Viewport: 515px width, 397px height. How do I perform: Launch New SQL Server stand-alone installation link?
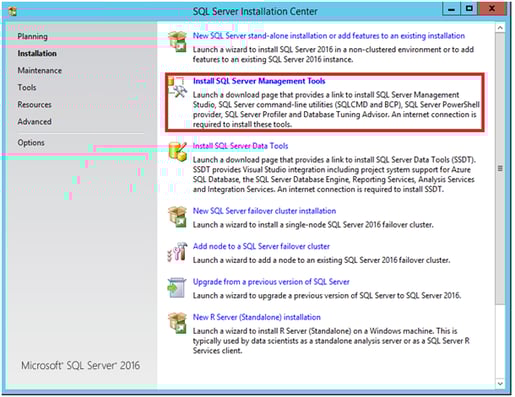tap(329, 36)
